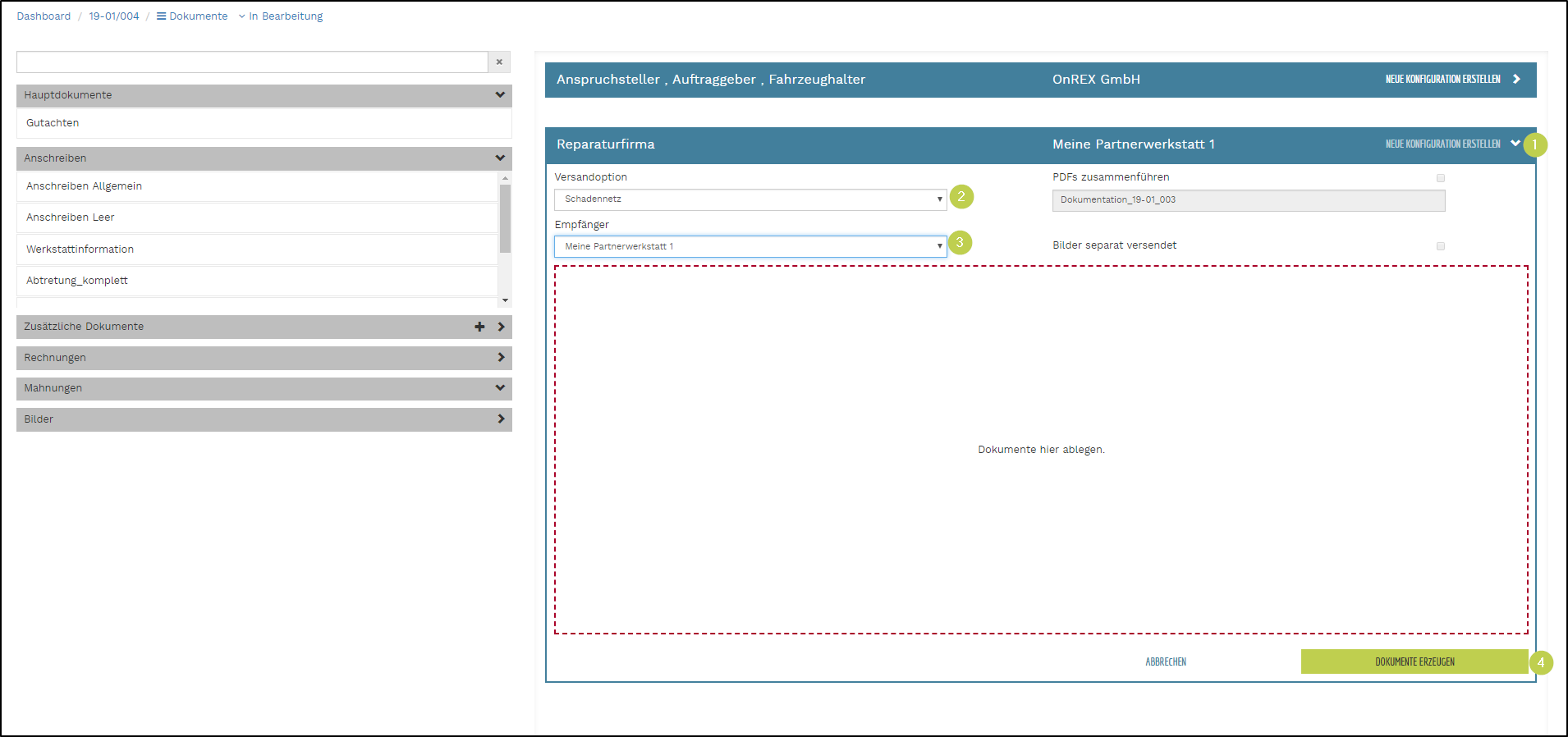1568x737 pixels.
Task: Click the document search input field
Action: [x=252, y=62]
